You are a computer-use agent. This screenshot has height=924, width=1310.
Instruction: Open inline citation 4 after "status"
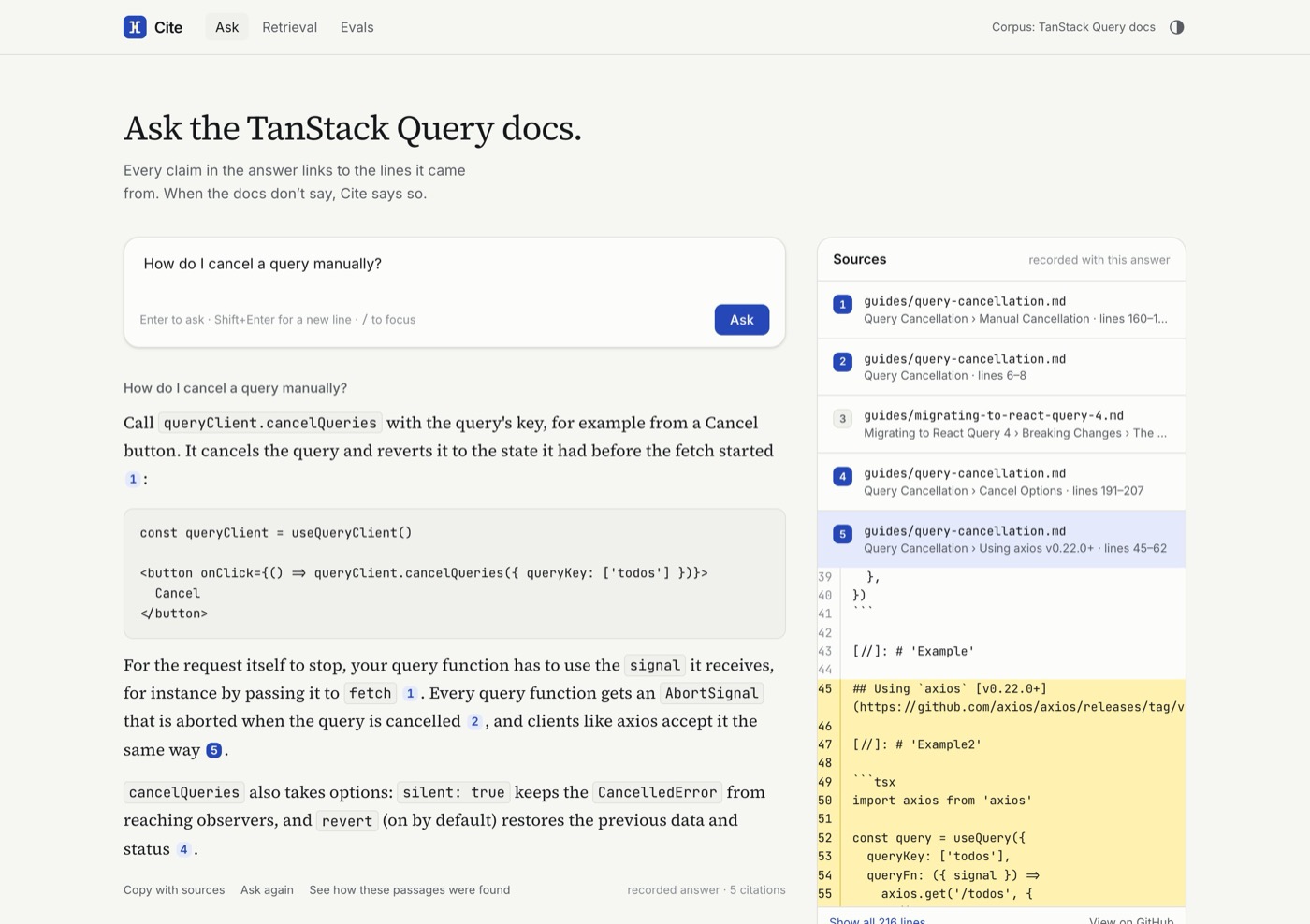click(183, 849)
